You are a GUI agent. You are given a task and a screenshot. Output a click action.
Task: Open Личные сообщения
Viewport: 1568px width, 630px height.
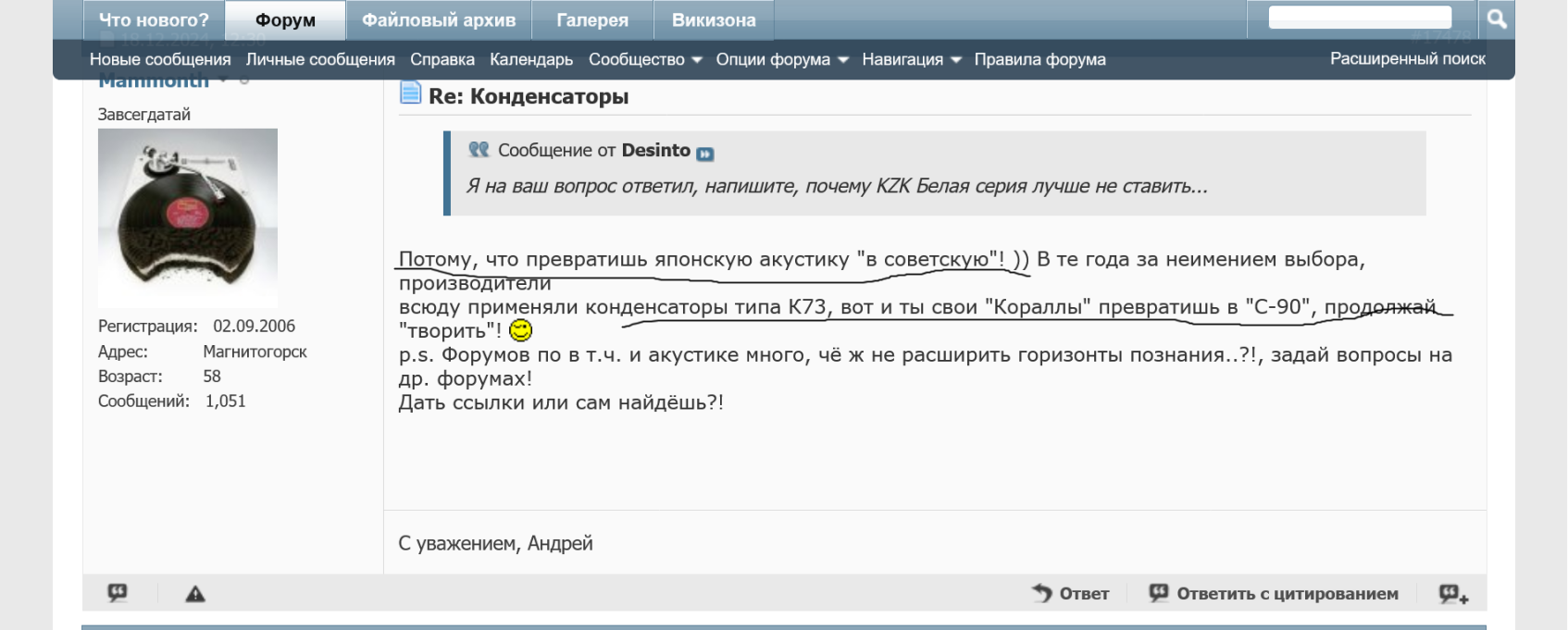320,59
